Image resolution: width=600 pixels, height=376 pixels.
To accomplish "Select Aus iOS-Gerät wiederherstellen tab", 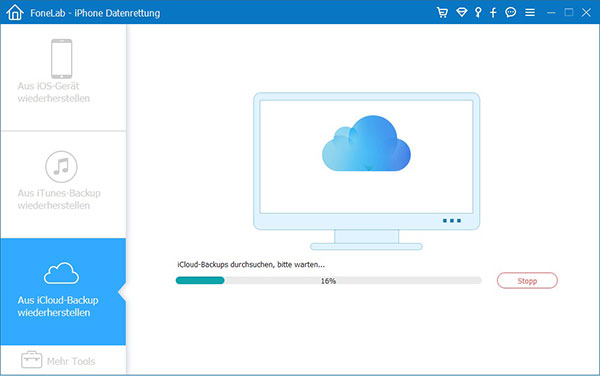I will [x=63, y=77].
